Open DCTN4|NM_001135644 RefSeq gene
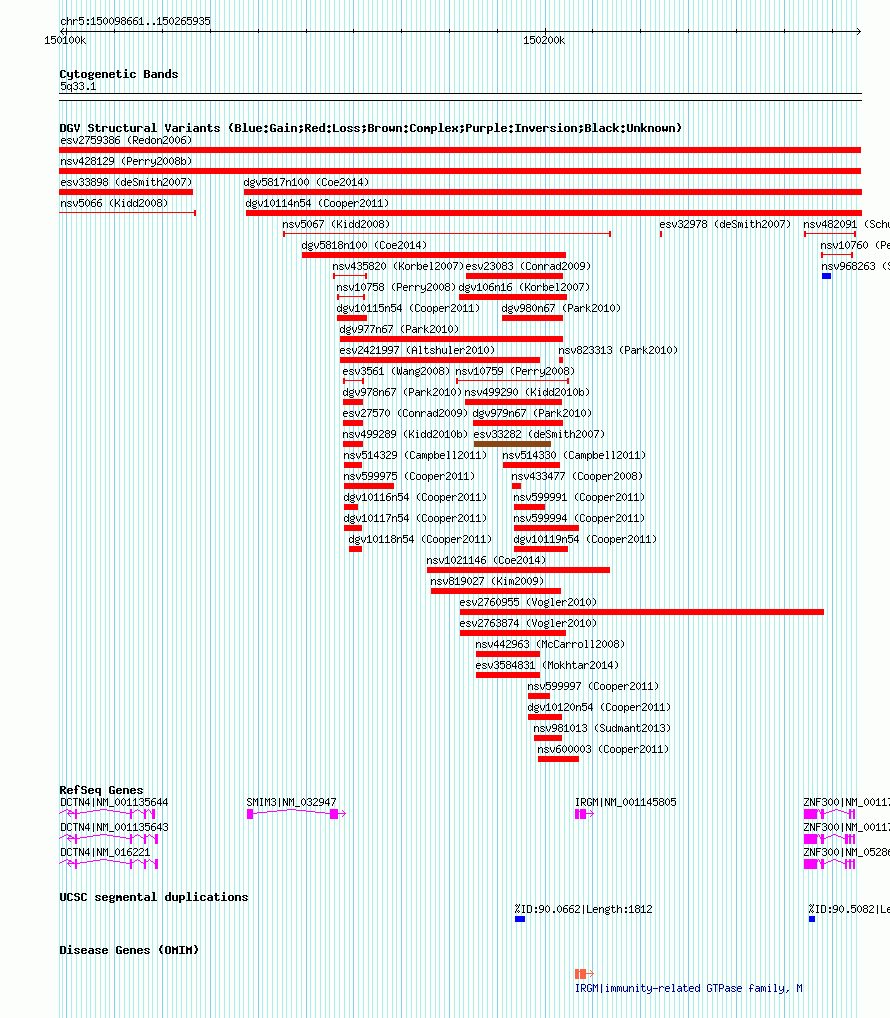Screen dimensions: 890x1018 tap(114, 802)
